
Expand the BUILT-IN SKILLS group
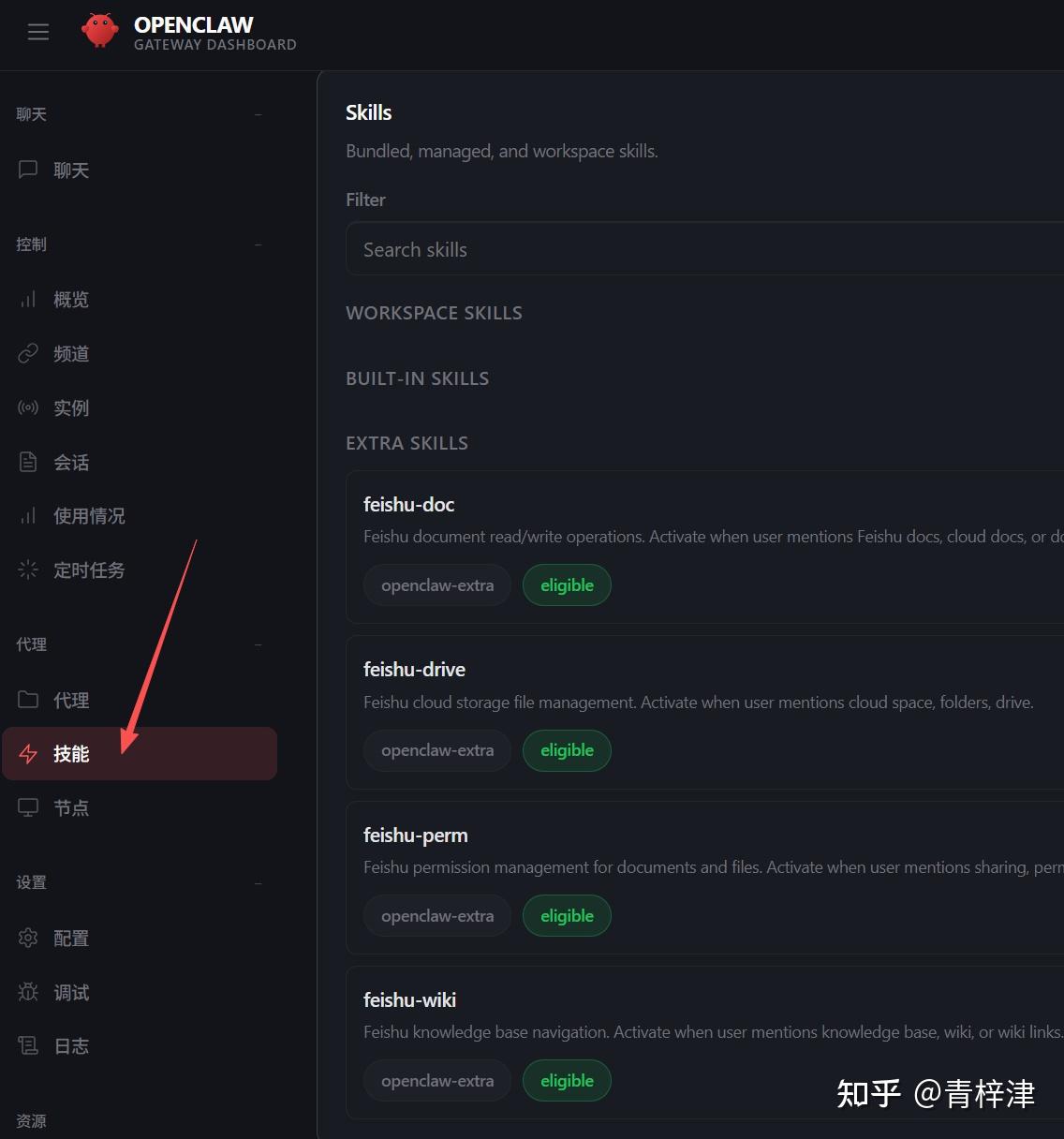point(418,378)
